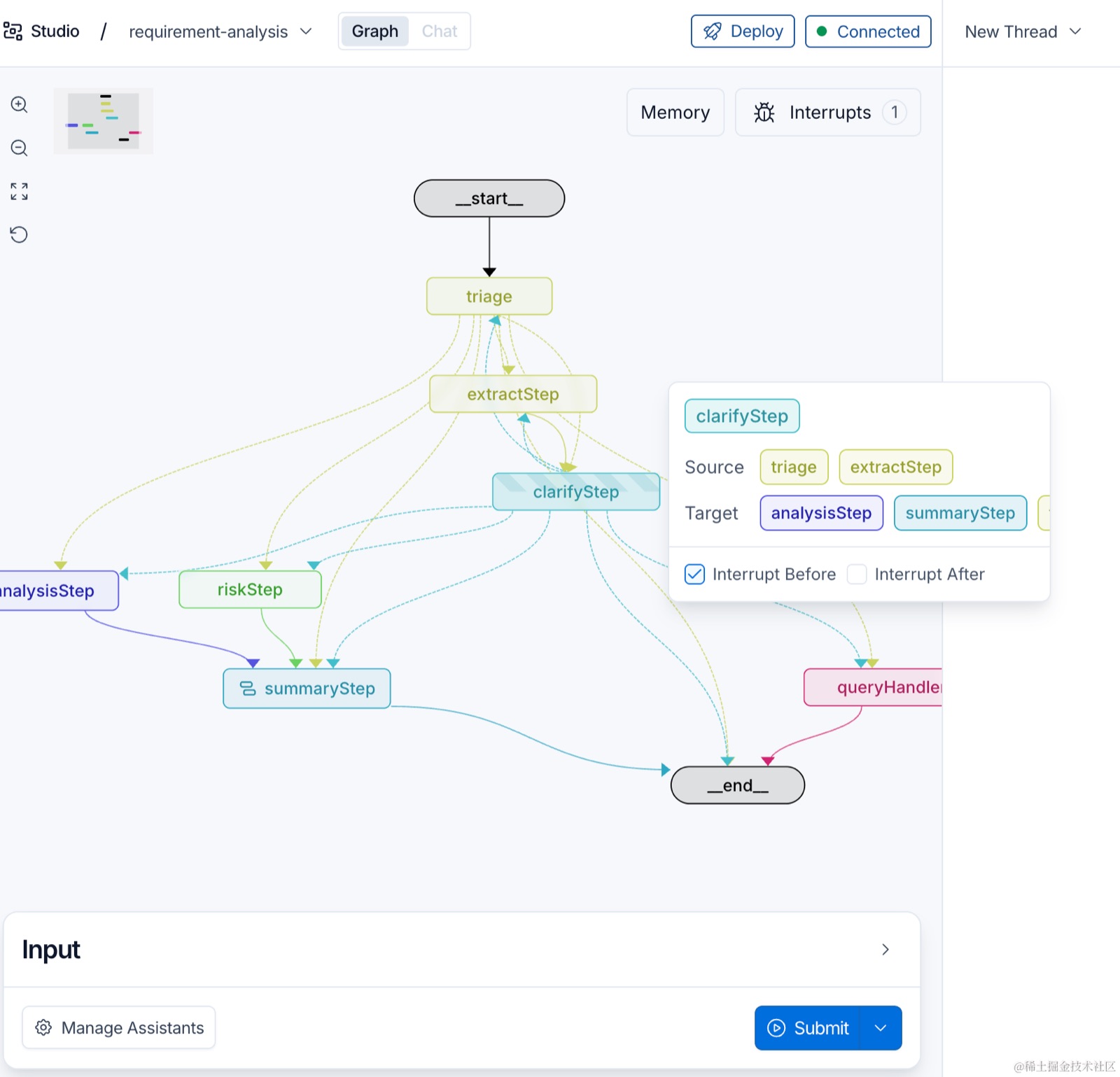Check the Interrupt Before checkbox
The image size is (1120, 1077).
click(x=694, y=575)
